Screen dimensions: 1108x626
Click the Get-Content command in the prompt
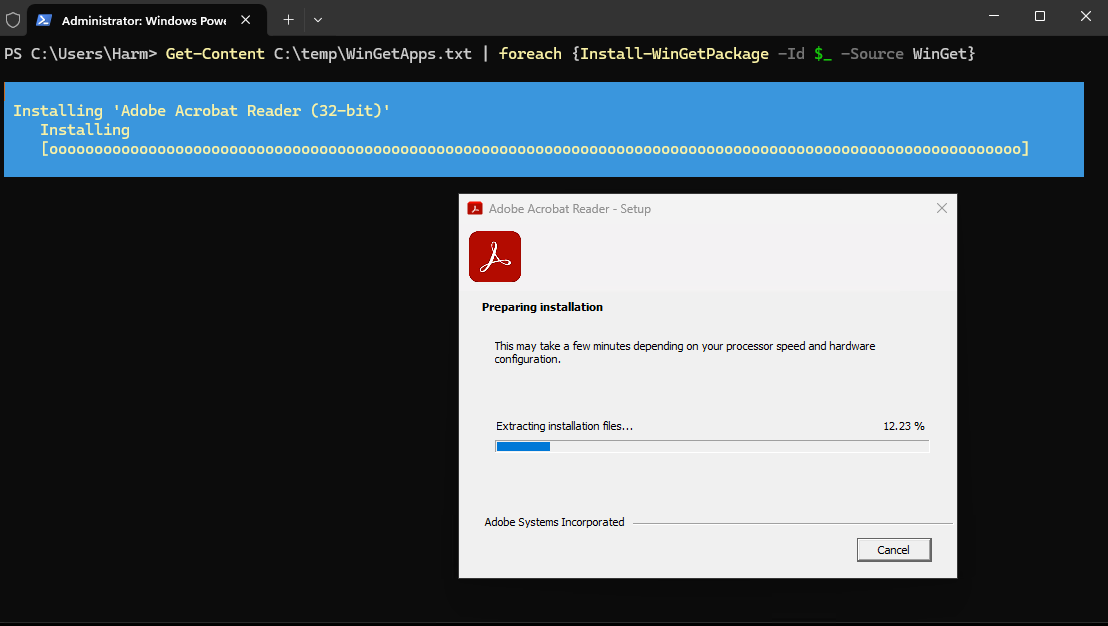tap(214, 54)
